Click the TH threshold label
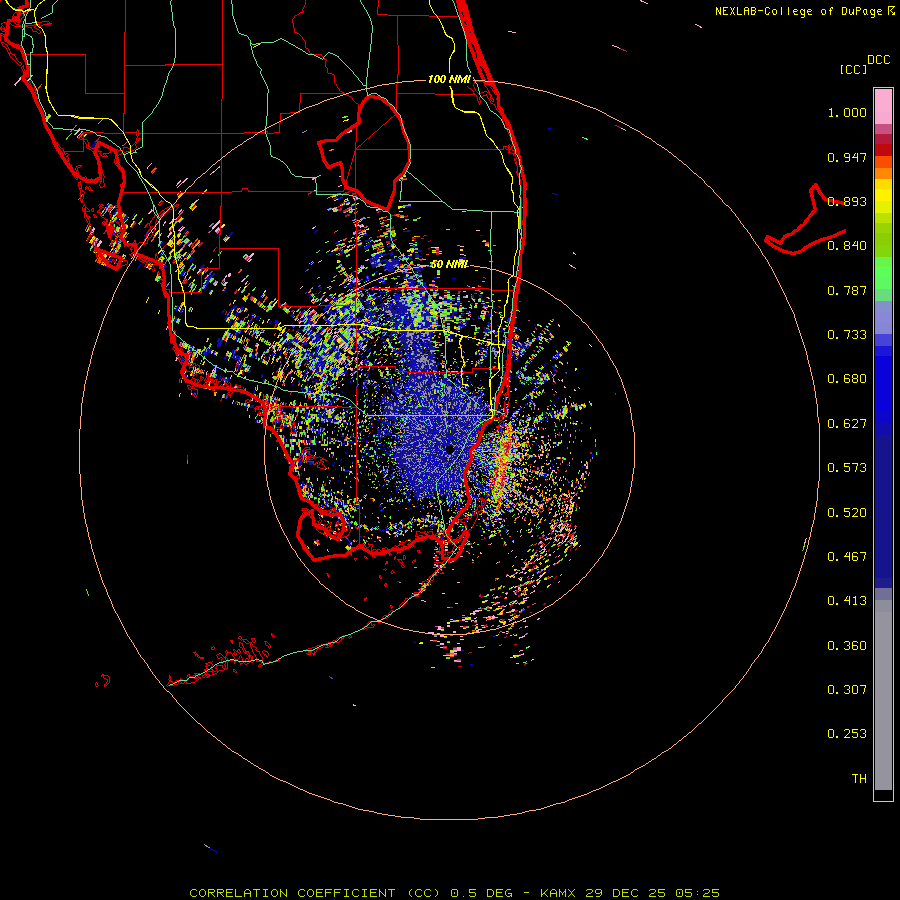 [859, 779]
